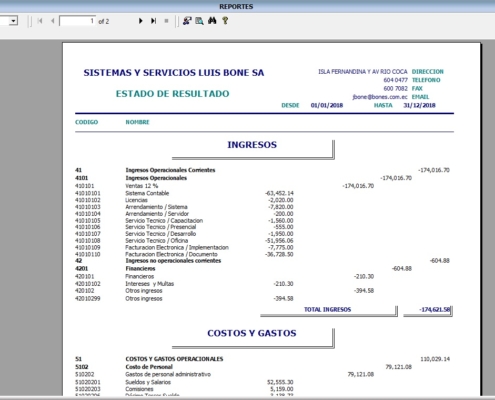Screen dimensions: 495x400
Task: Open the search text magnifier icon
Action: pos(199,21)
